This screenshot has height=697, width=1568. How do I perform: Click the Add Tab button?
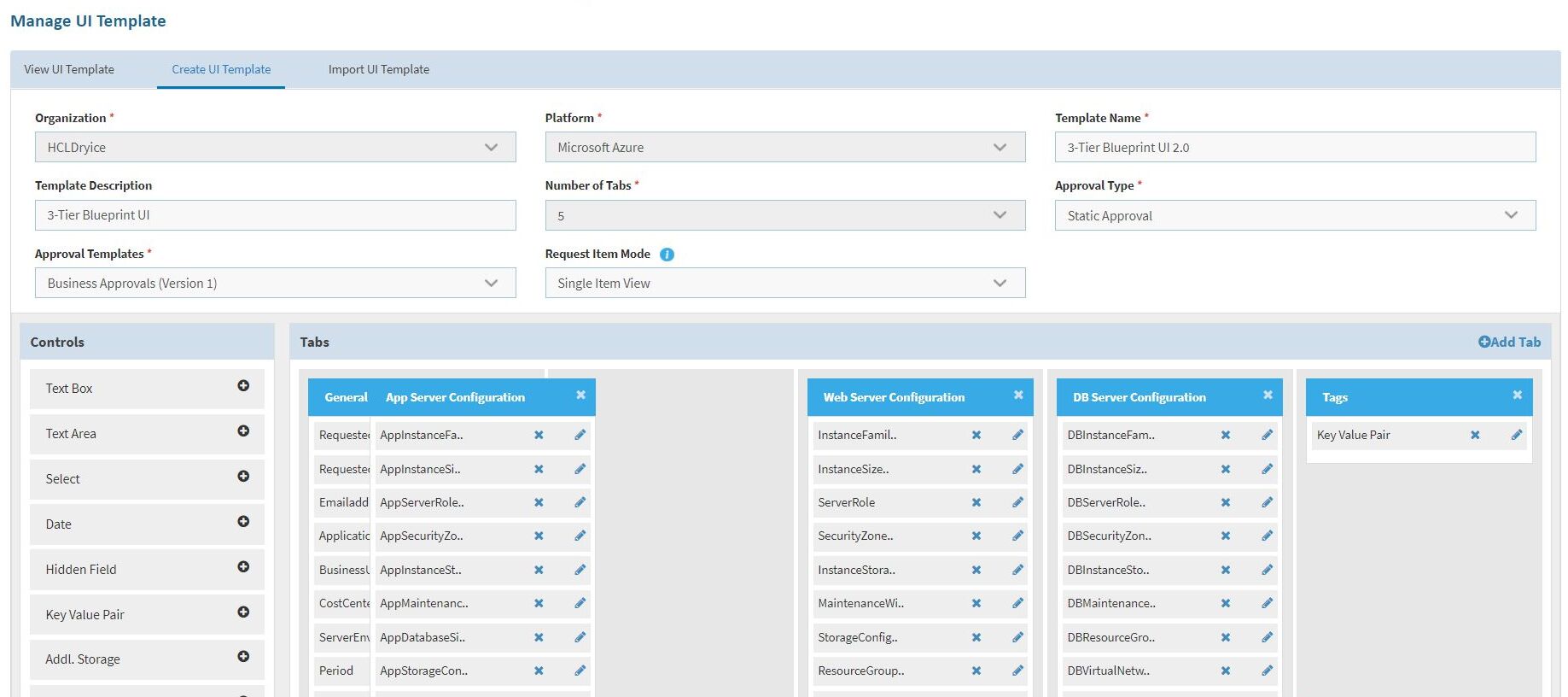[x=1509, y=342]
